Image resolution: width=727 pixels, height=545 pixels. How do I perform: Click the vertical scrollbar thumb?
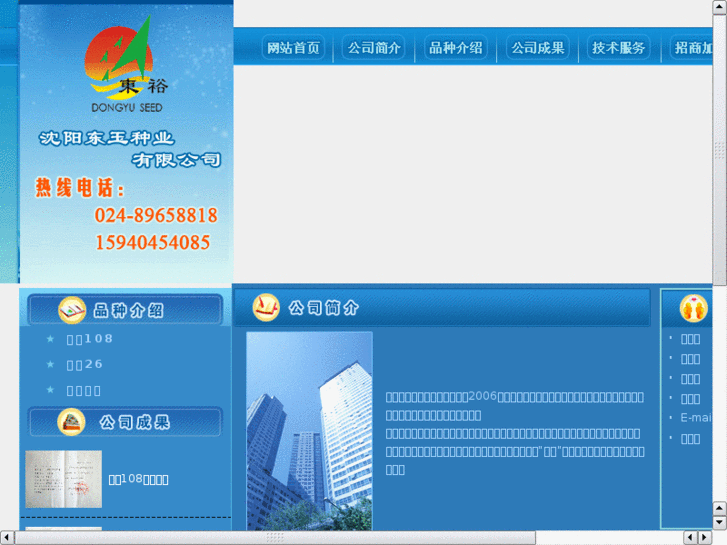[720, 150]
